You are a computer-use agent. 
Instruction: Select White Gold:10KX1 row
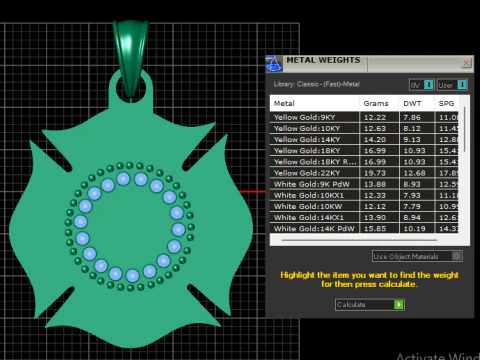(364, 195)
